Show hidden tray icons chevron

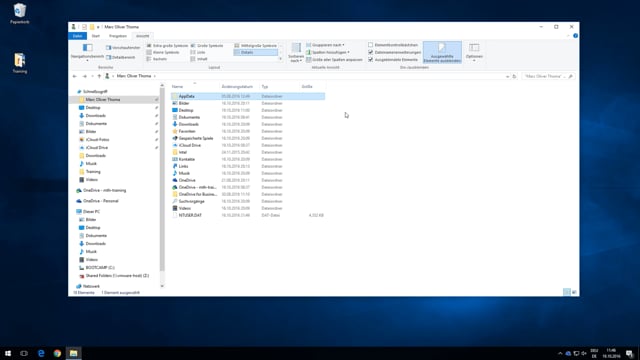(560, 353)
